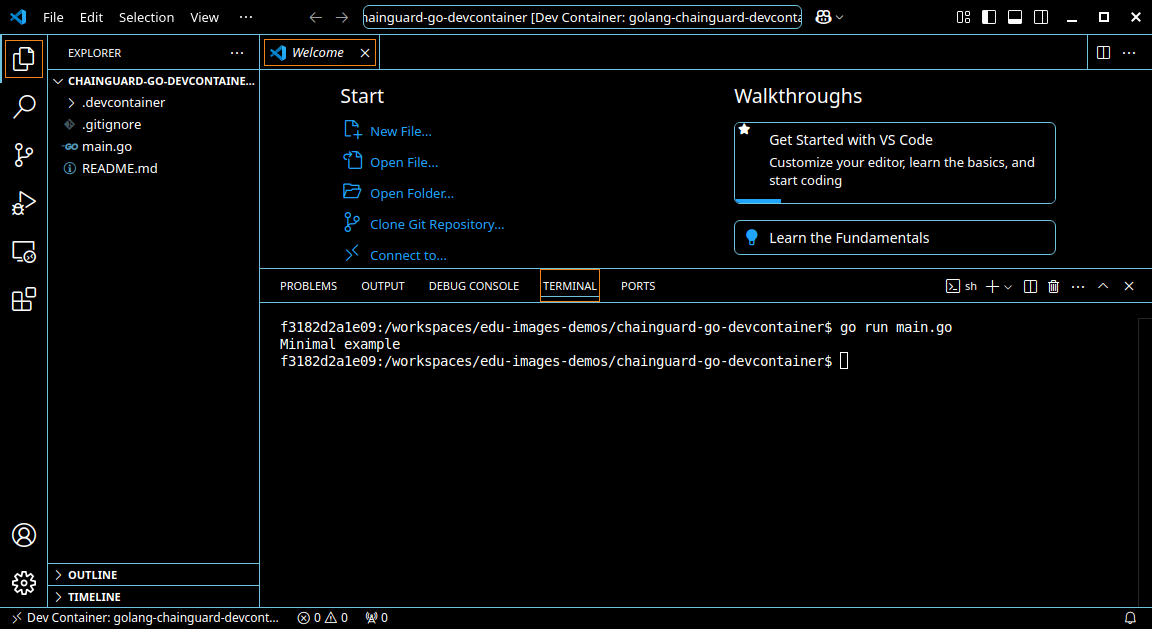Switch to the OUTPUT tab
Screen dimensions: 1152x629
click(x=382, y=286)
